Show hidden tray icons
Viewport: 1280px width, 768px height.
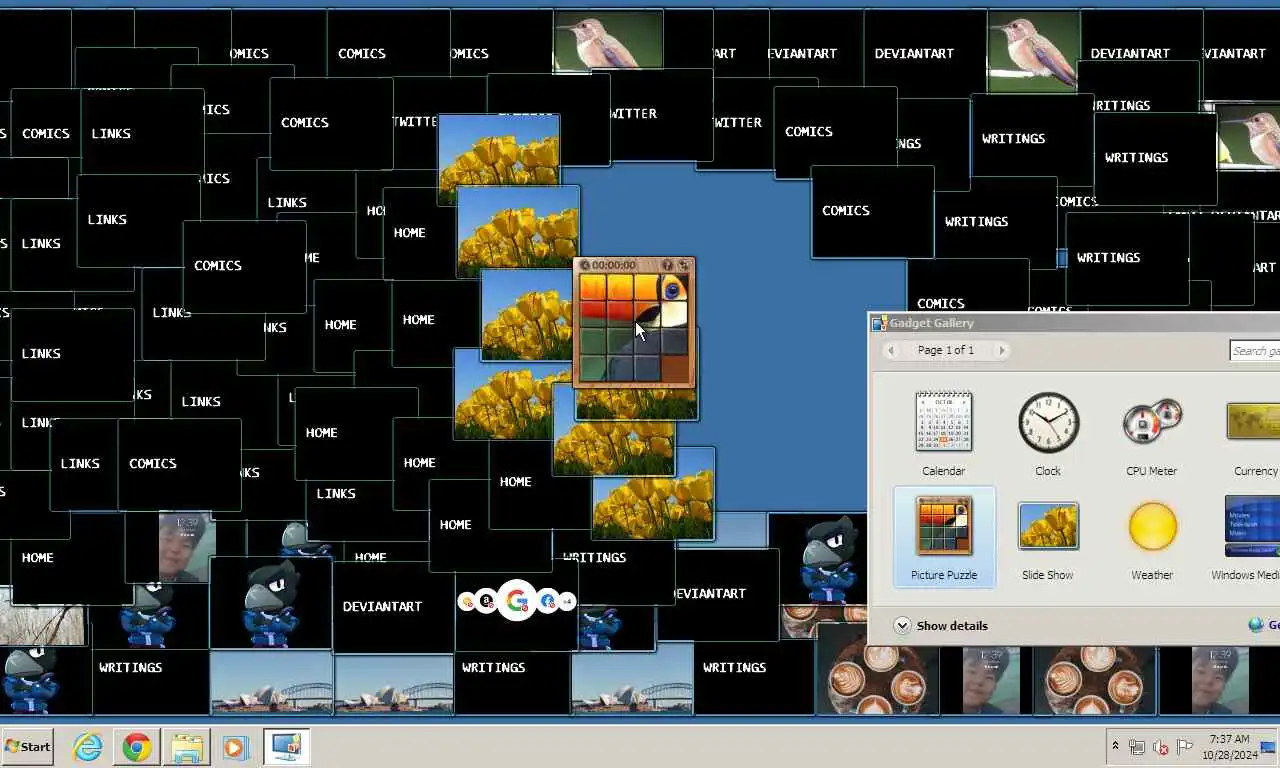tap(1115, 746)
